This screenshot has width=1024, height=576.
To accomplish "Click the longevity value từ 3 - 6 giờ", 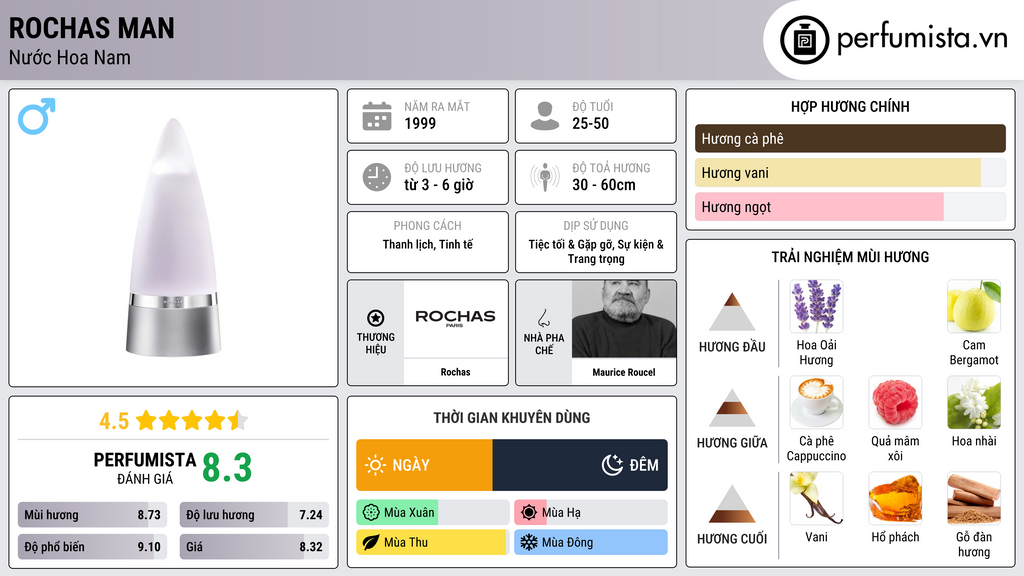I will (x=439, y=185).
